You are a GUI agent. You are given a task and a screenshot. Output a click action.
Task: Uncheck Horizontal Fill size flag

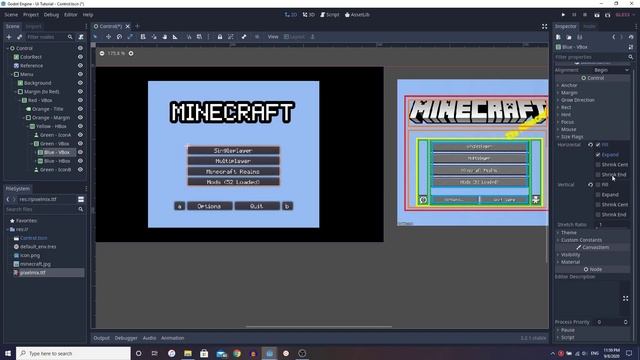(598, 145)
